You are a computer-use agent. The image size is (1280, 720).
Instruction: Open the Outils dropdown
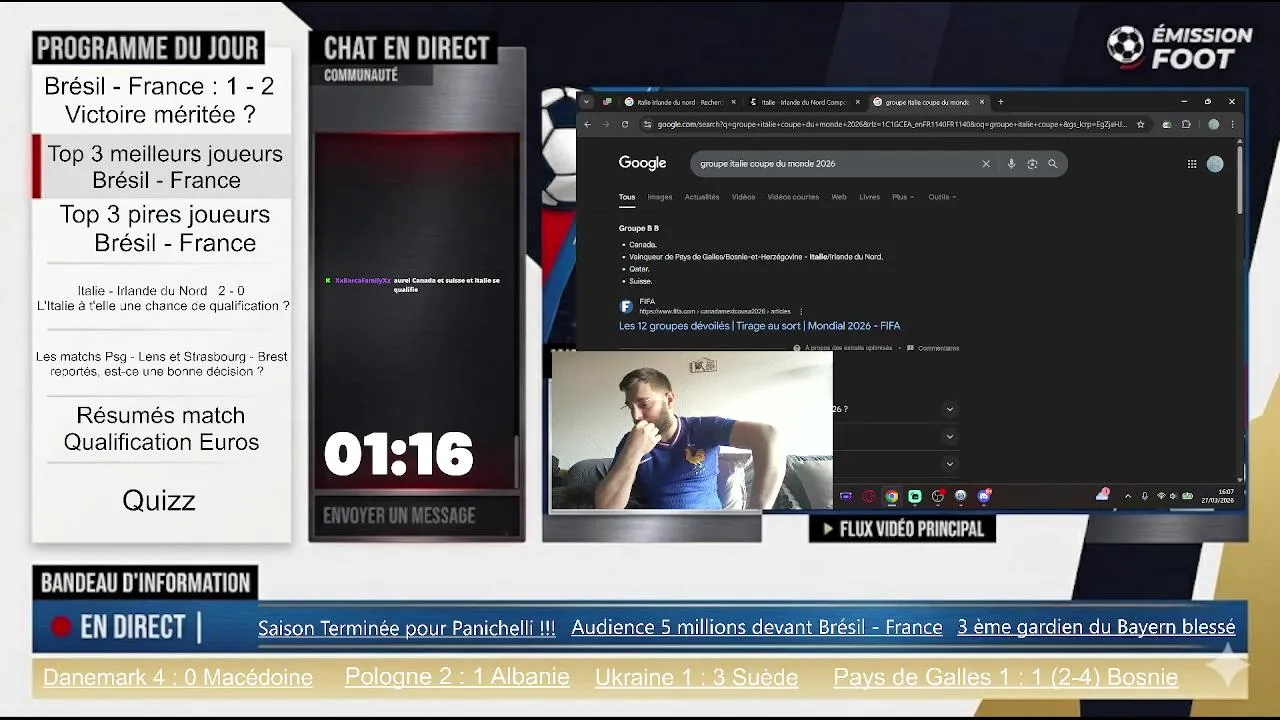(942, 197)
